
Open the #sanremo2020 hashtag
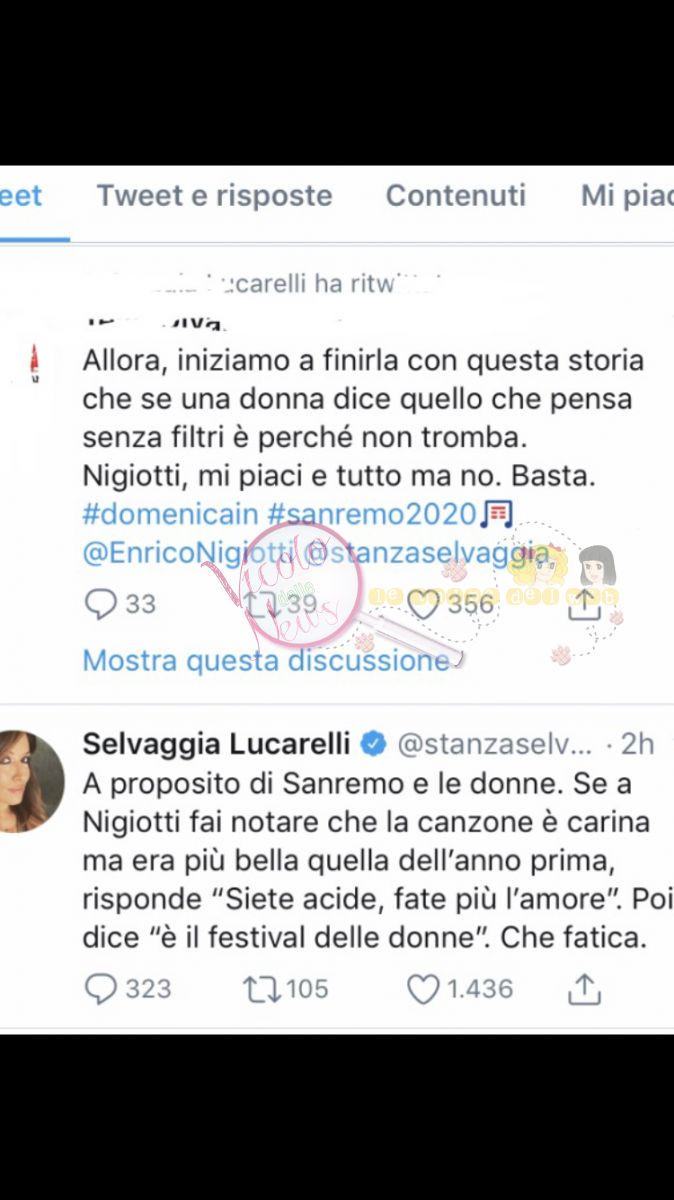click(372, 516)
